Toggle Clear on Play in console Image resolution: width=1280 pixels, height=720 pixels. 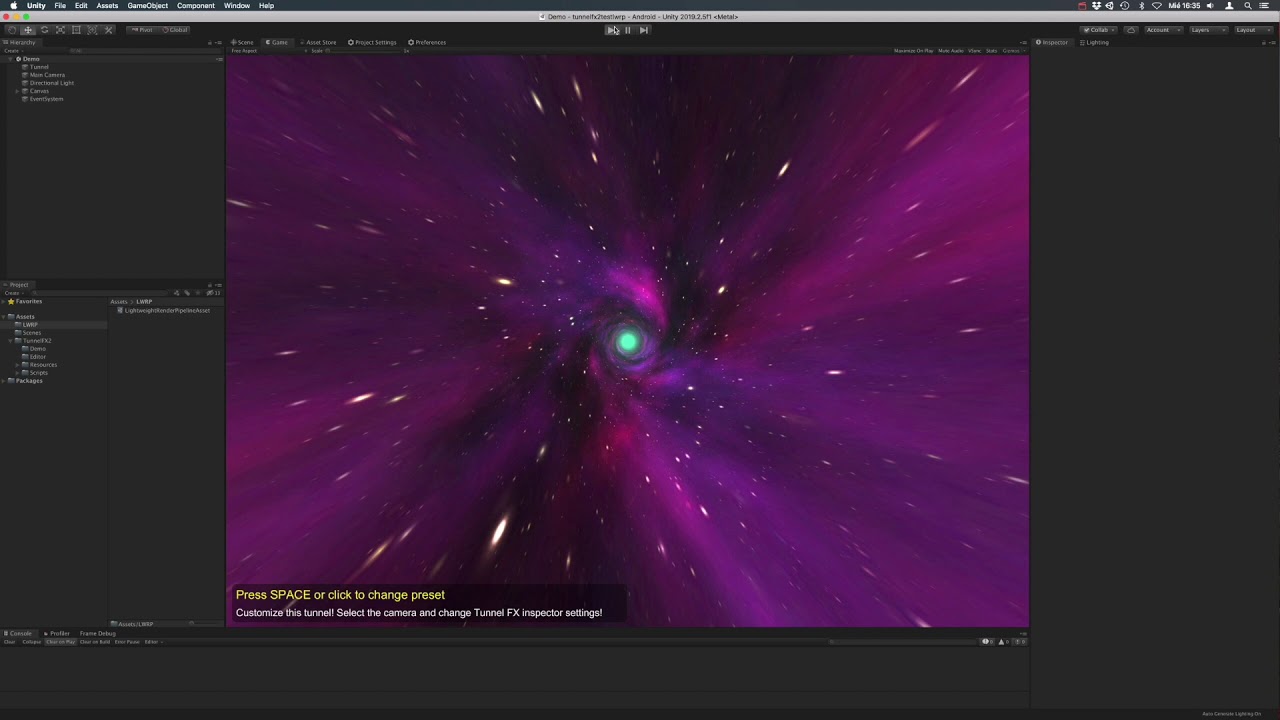point(61,642)
